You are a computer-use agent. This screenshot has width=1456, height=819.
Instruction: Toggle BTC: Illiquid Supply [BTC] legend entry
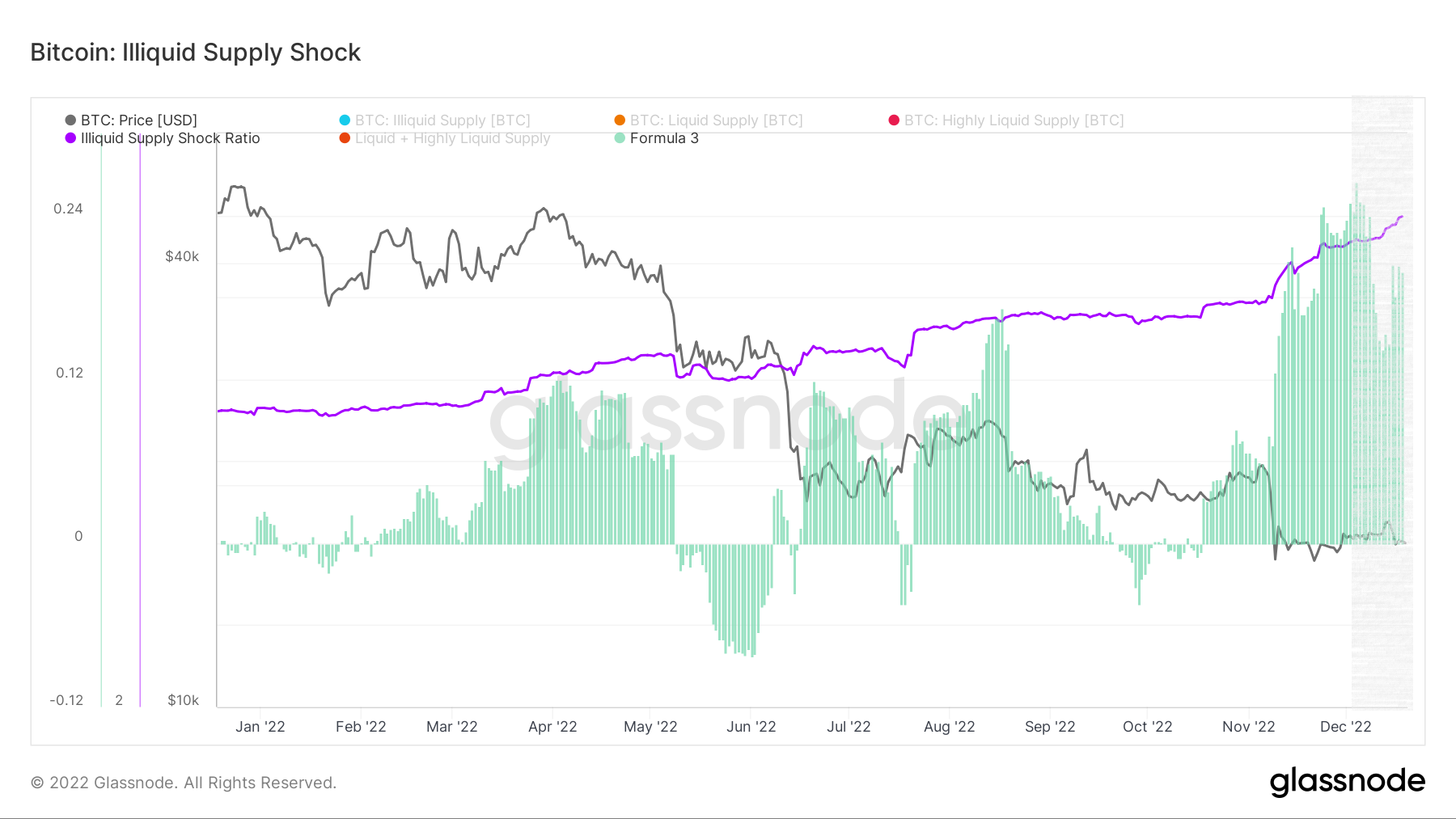435,120
